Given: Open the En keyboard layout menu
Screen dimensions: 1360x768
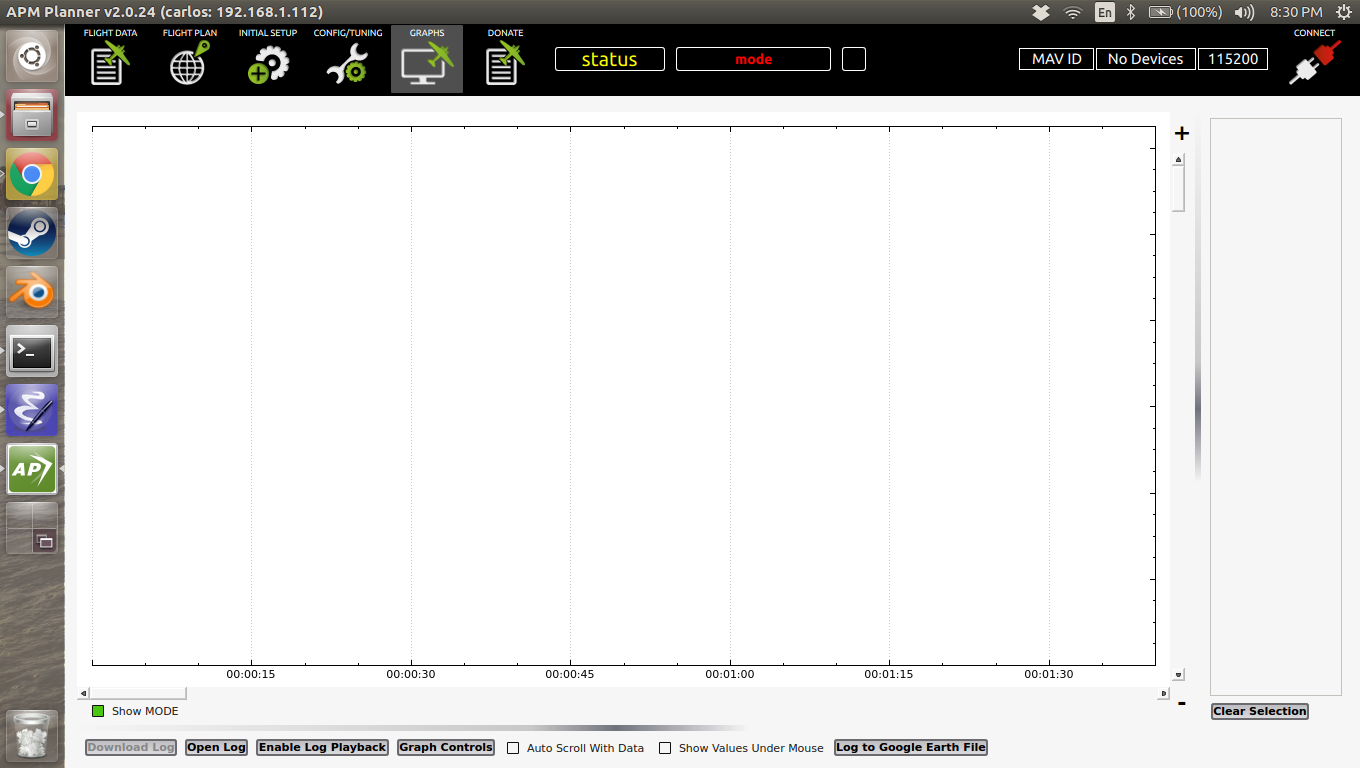Looking at the screenshot, I should pyautogui.click(x=1104, y=13).
